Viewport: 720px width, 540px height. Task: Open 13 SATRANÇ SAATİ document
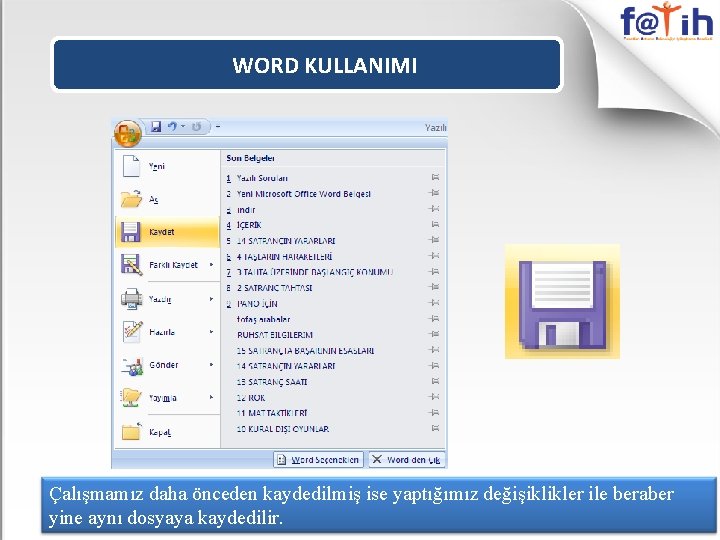(272, 382)
